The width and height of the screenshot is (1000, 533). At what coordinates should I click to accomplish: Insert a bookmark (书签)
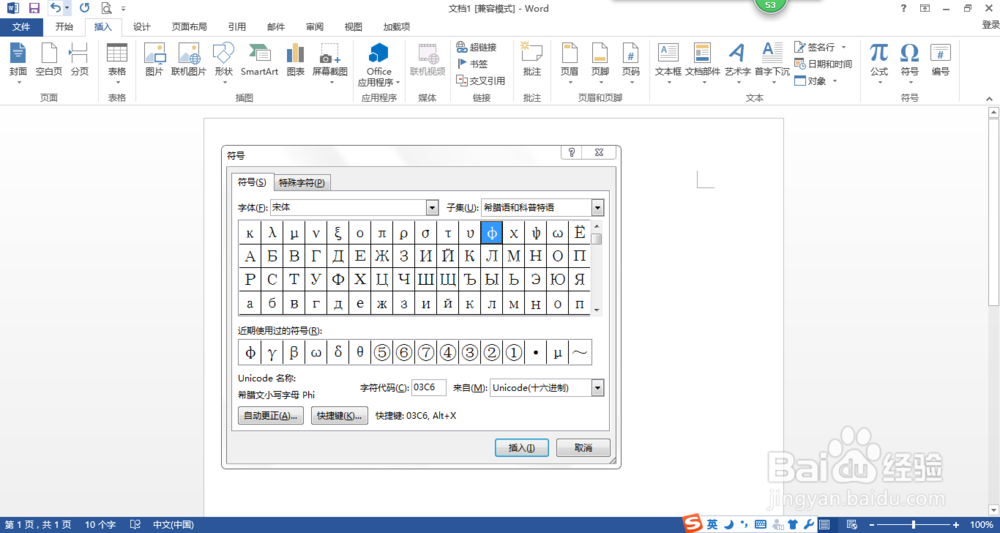(x=473, y=64)
